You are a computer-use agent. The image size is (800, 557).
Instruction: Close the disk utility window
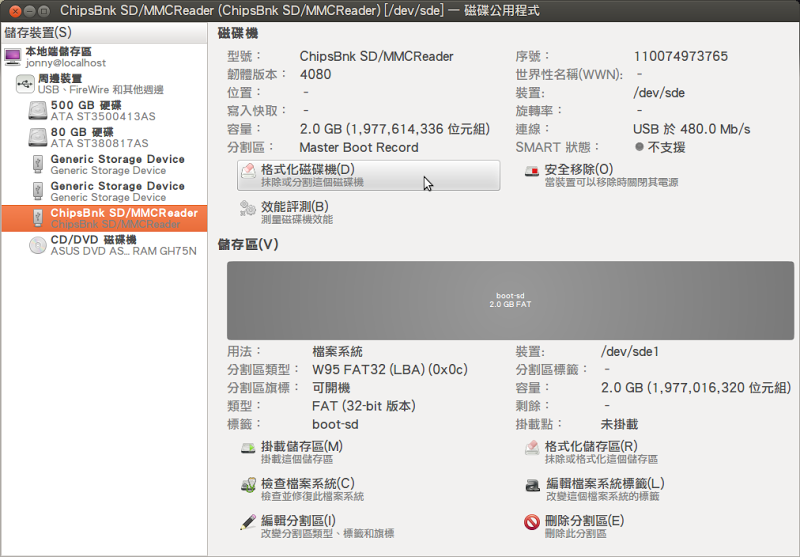tap(15, 11)
